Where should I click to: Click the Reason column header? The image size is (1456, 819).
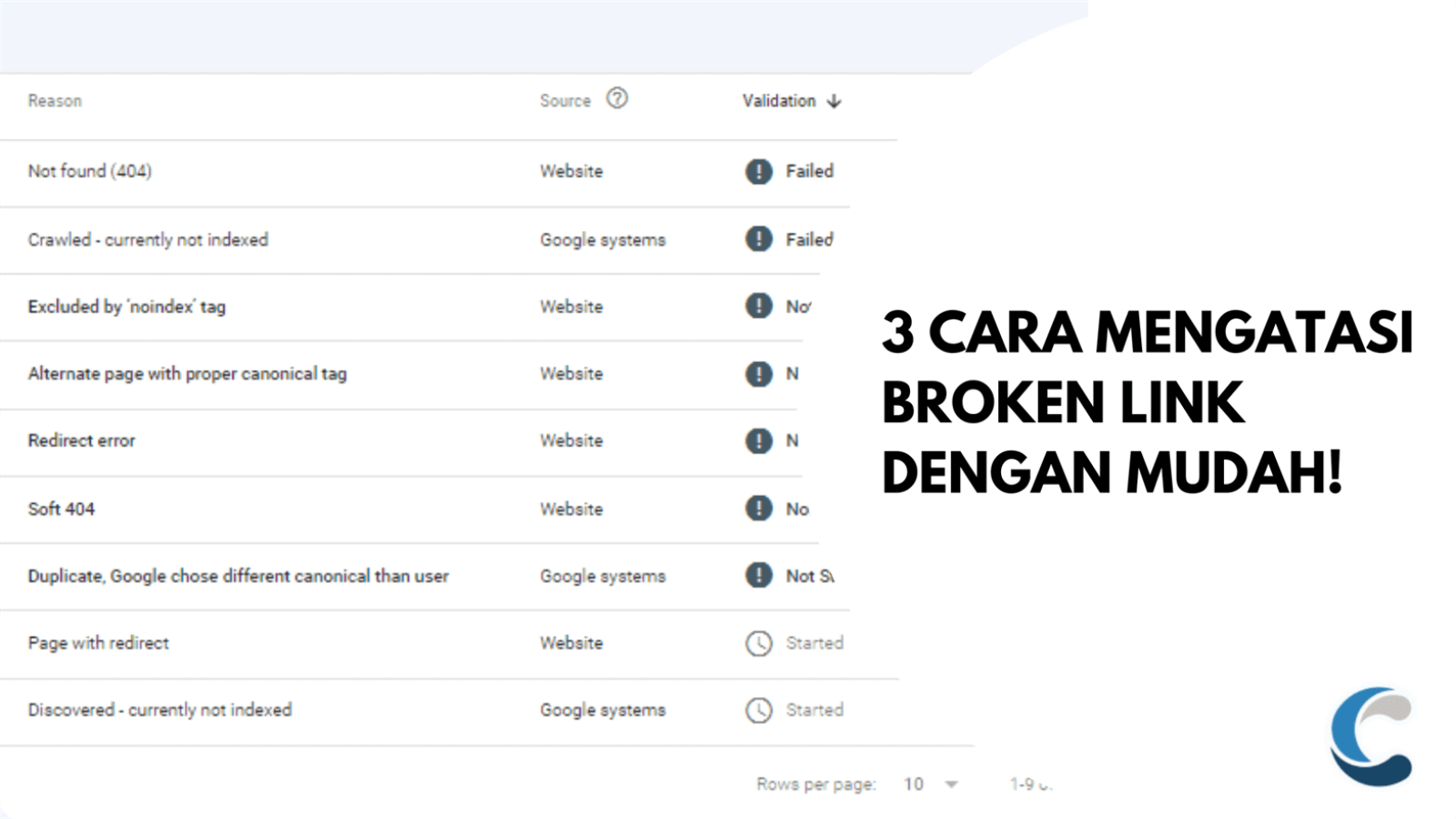[x=55, y=101]
